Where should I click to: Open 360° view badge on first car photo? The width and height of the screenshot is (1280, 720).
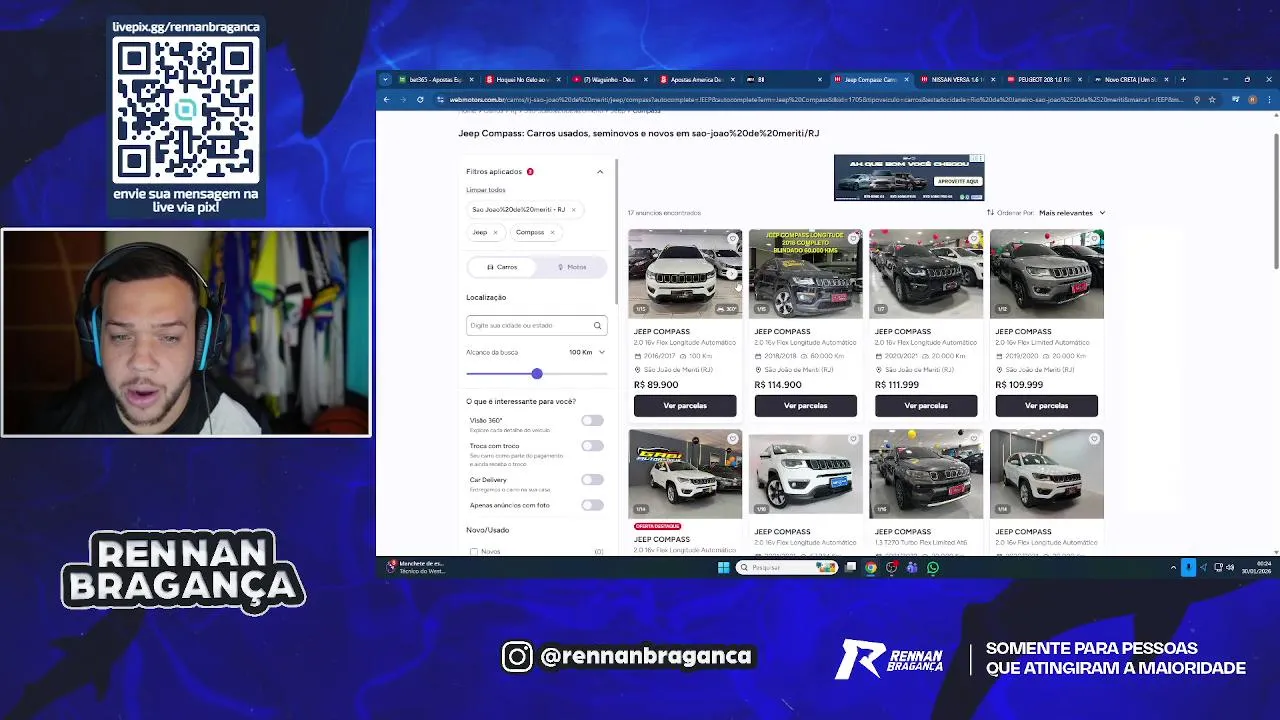point(727,309)
